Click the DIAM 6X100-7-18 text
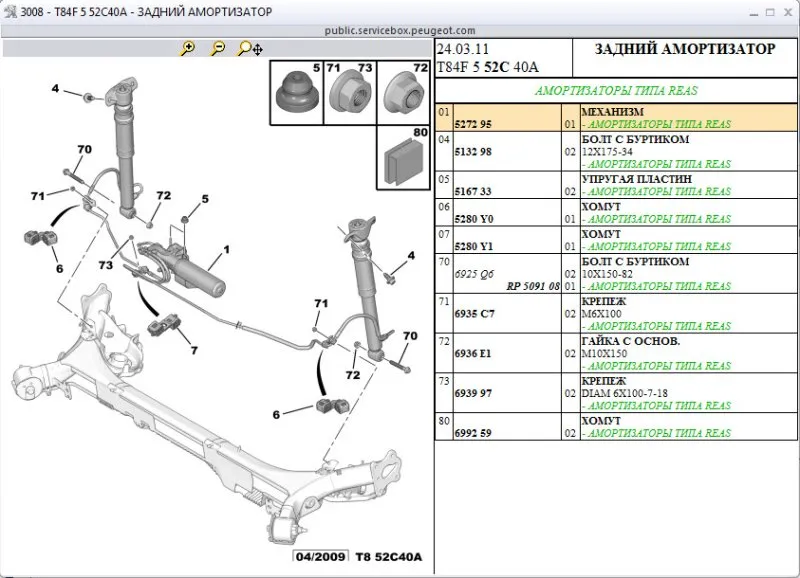 tap(624, 393)
